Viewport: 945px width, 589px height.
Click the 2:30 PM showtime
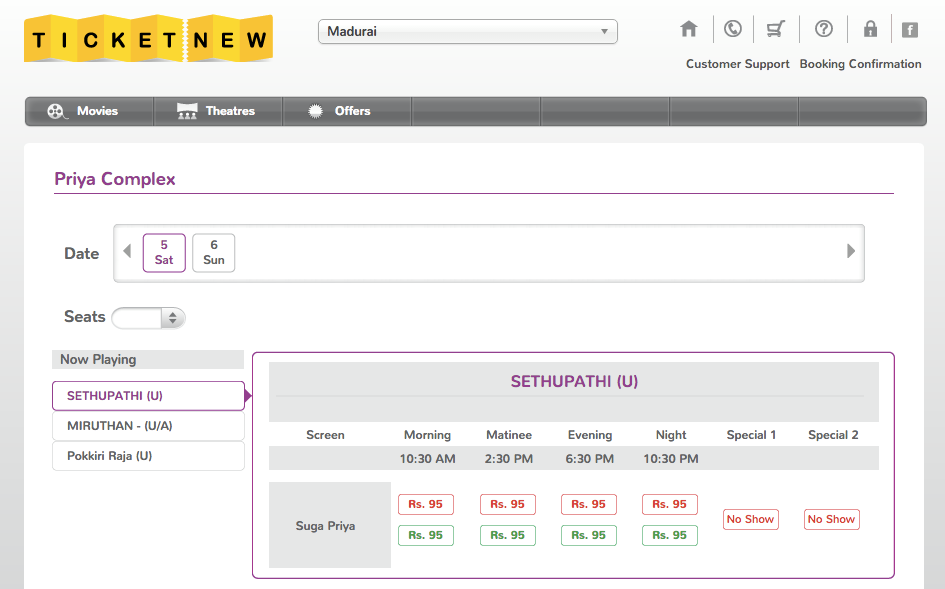[x=509, y=459]
